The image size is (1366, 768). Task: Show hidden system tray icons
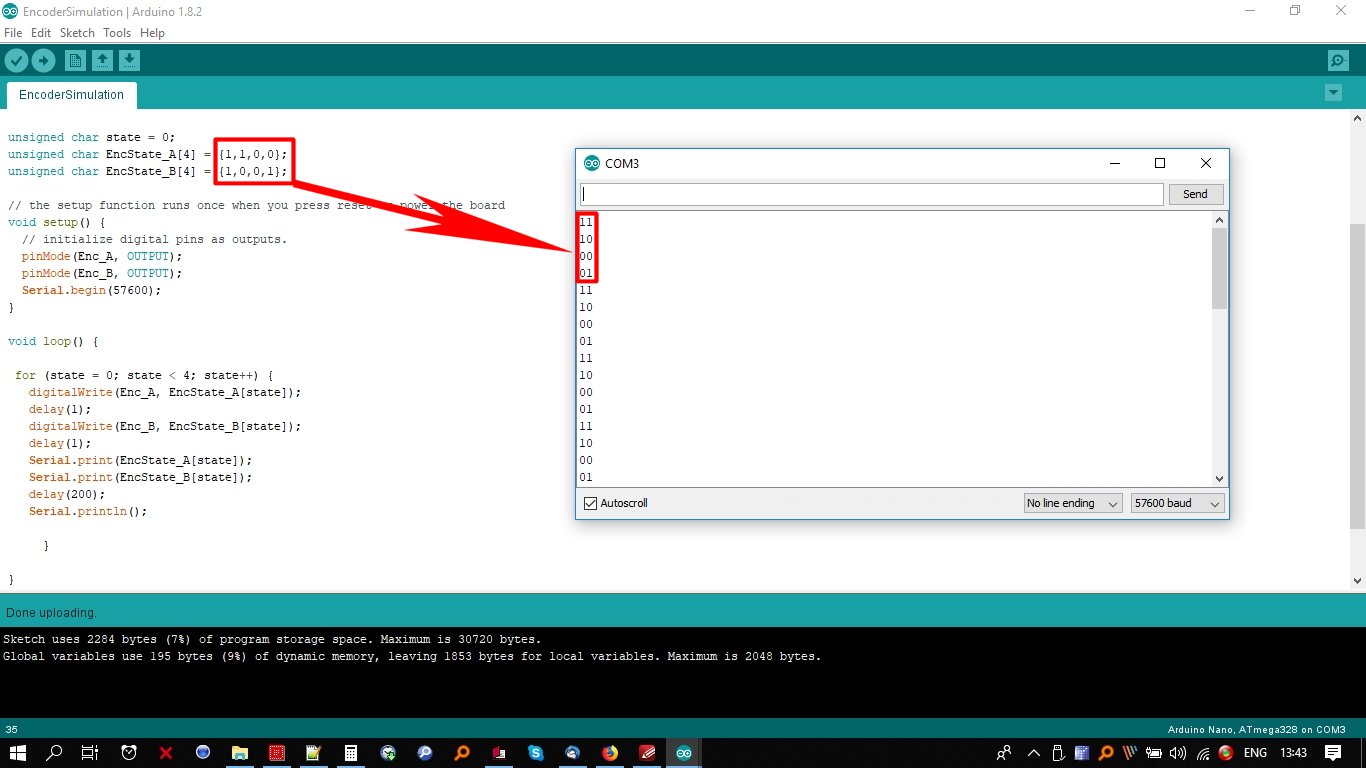1035,753
